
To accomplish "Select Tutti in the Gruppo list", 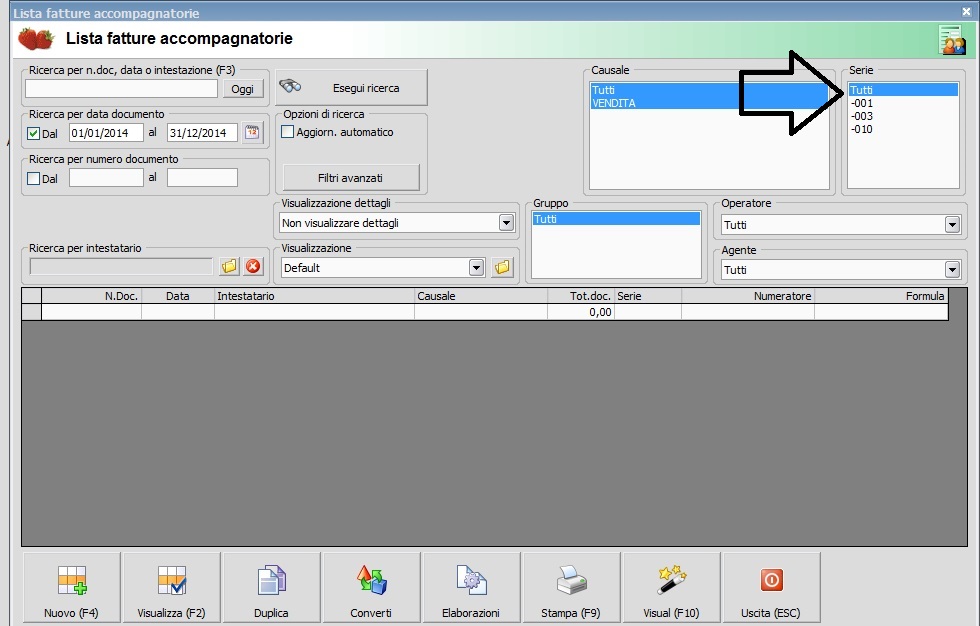I will (x=616, y=219).
